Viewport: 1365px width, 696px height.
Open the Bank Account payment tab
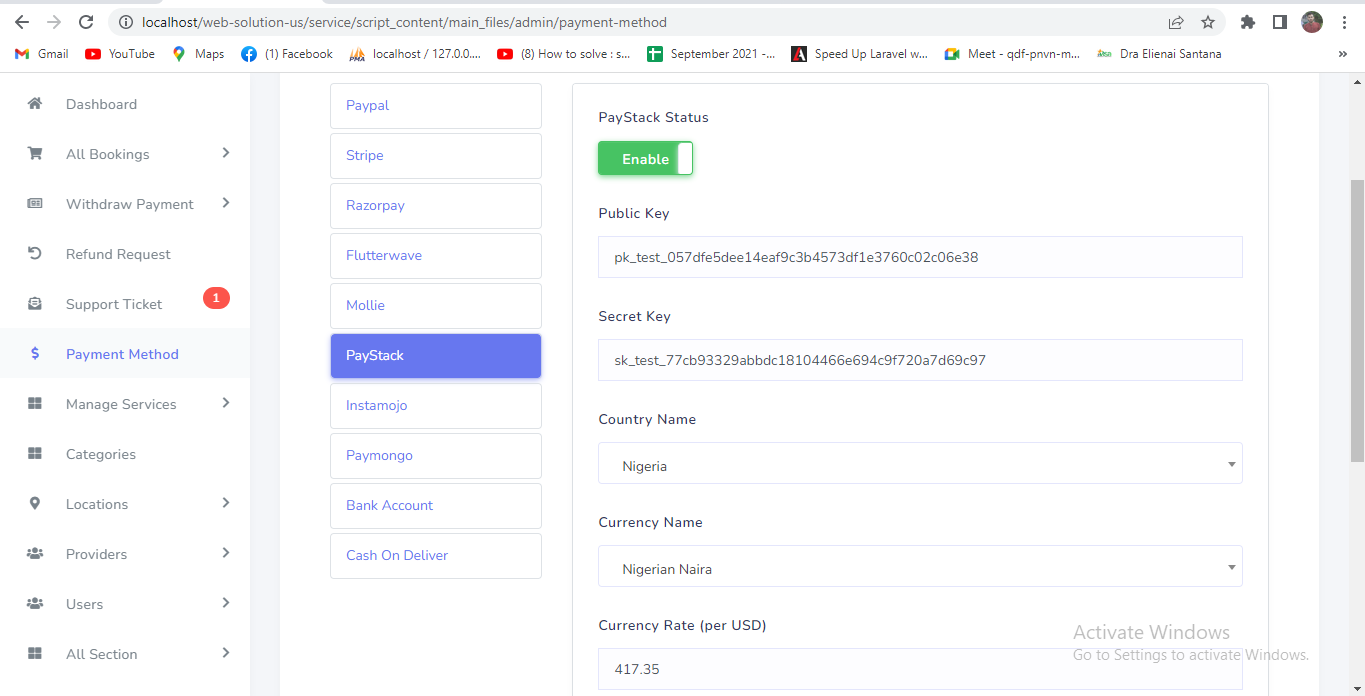(435, 506)
